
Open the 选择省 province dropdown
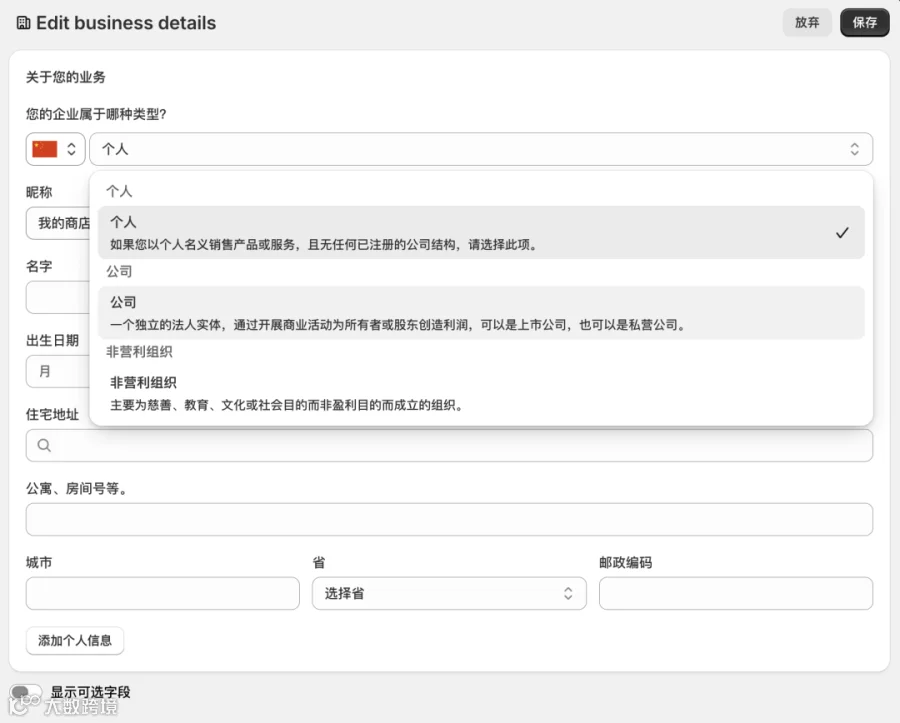449,593
